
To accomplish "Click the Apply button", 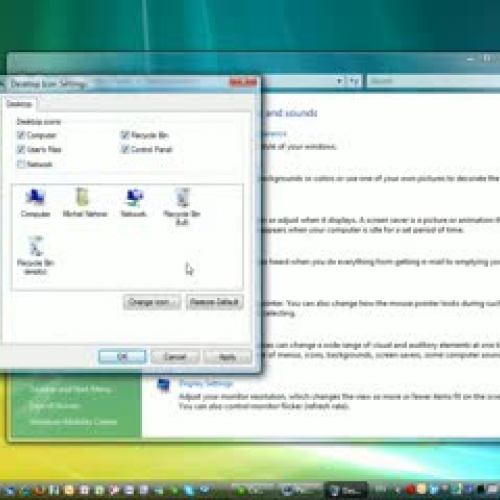I will [x=228, y=357].
